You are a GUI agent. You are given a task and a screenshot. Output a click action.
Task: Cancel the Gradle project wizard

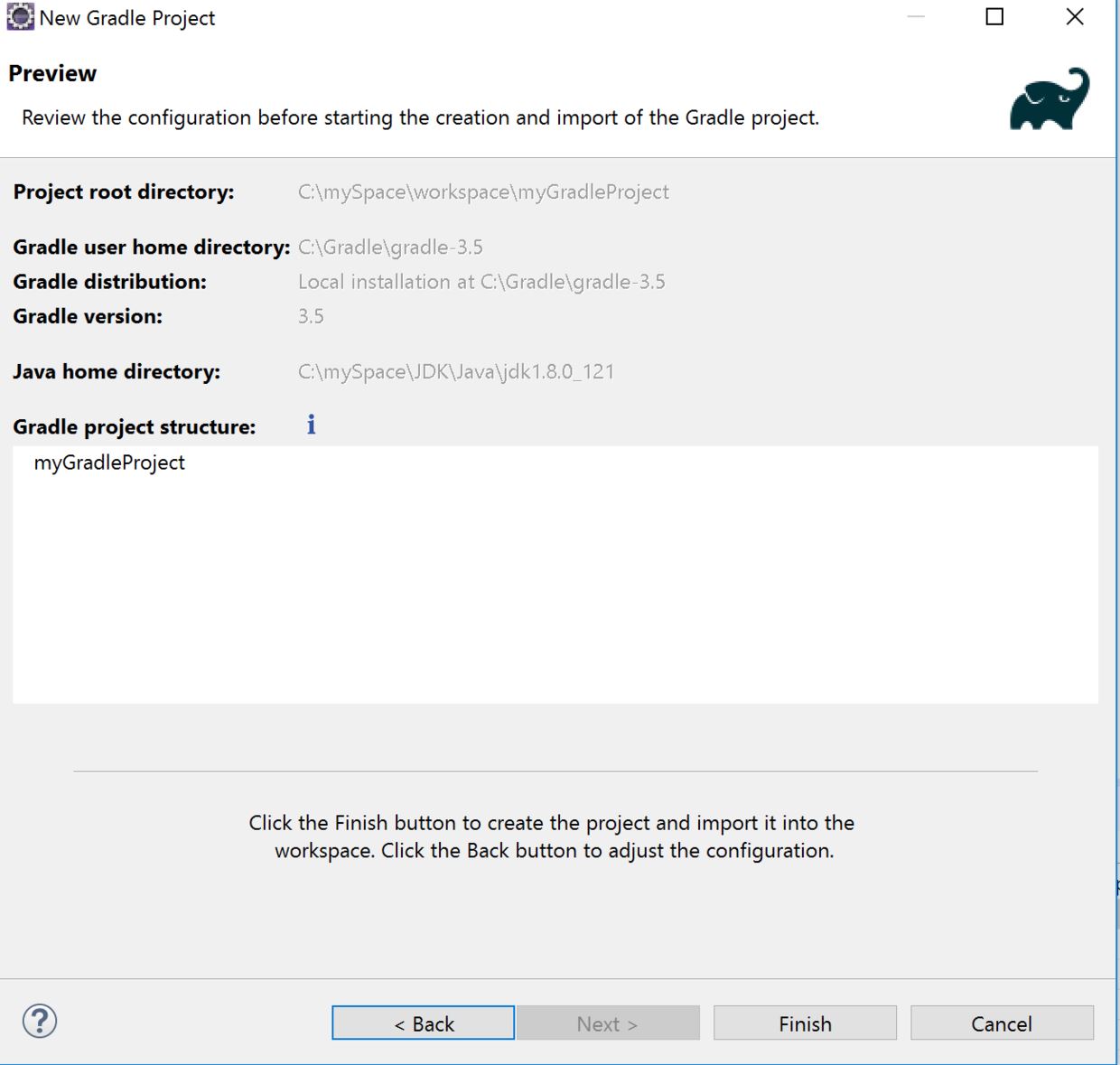1002,1023
